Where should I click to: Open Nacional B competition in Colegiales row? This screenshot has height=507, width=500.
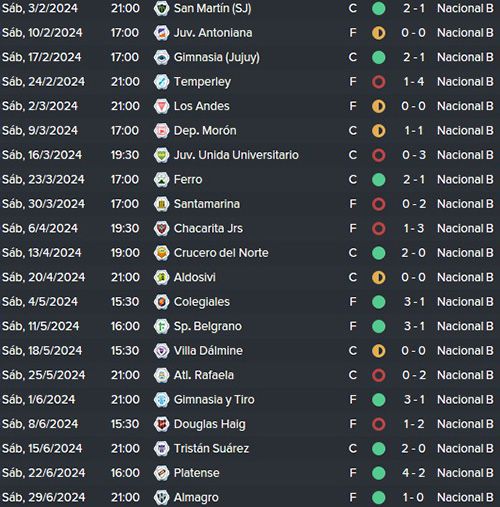465,302
